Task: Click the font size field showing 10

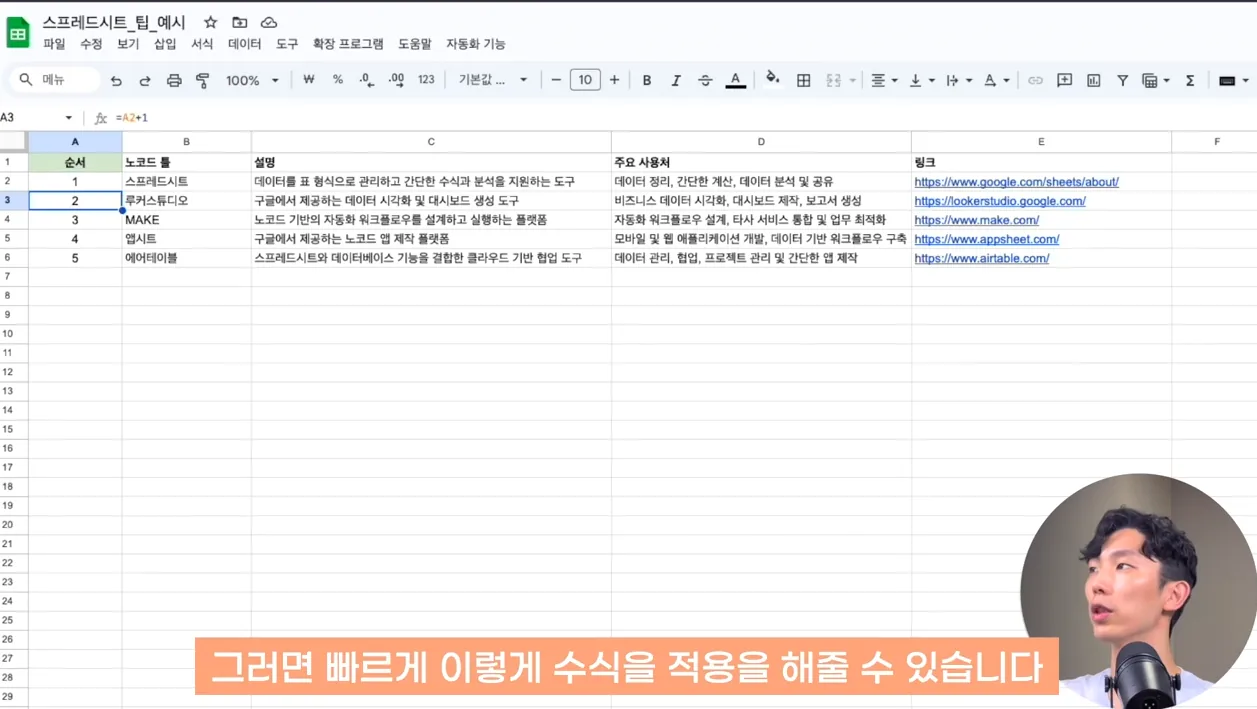Action: coord(585,80)
